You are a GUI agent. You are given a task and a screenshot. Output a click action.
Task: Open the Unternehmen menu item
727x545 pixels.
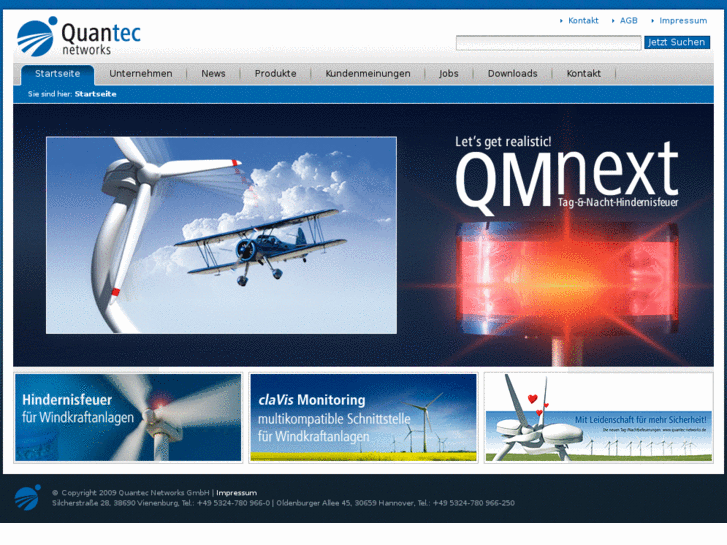coord(140,74)
